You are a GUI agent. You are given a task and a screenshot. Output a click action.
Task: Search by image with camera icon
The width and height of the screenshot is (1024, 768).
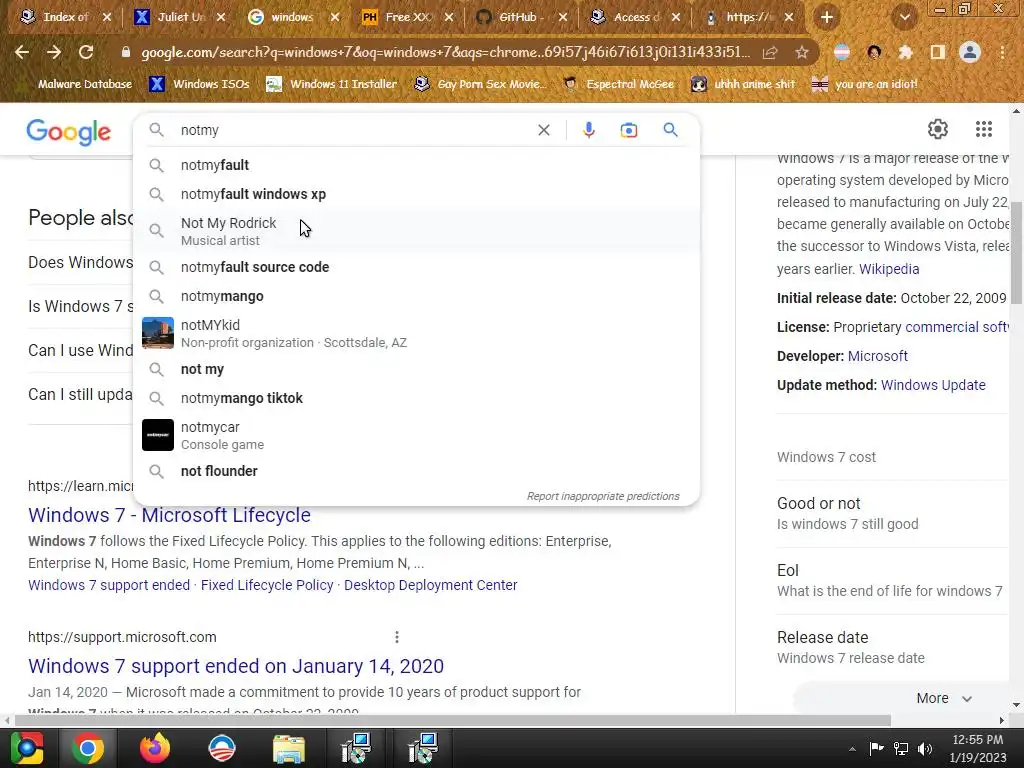[x=628, y=130]
